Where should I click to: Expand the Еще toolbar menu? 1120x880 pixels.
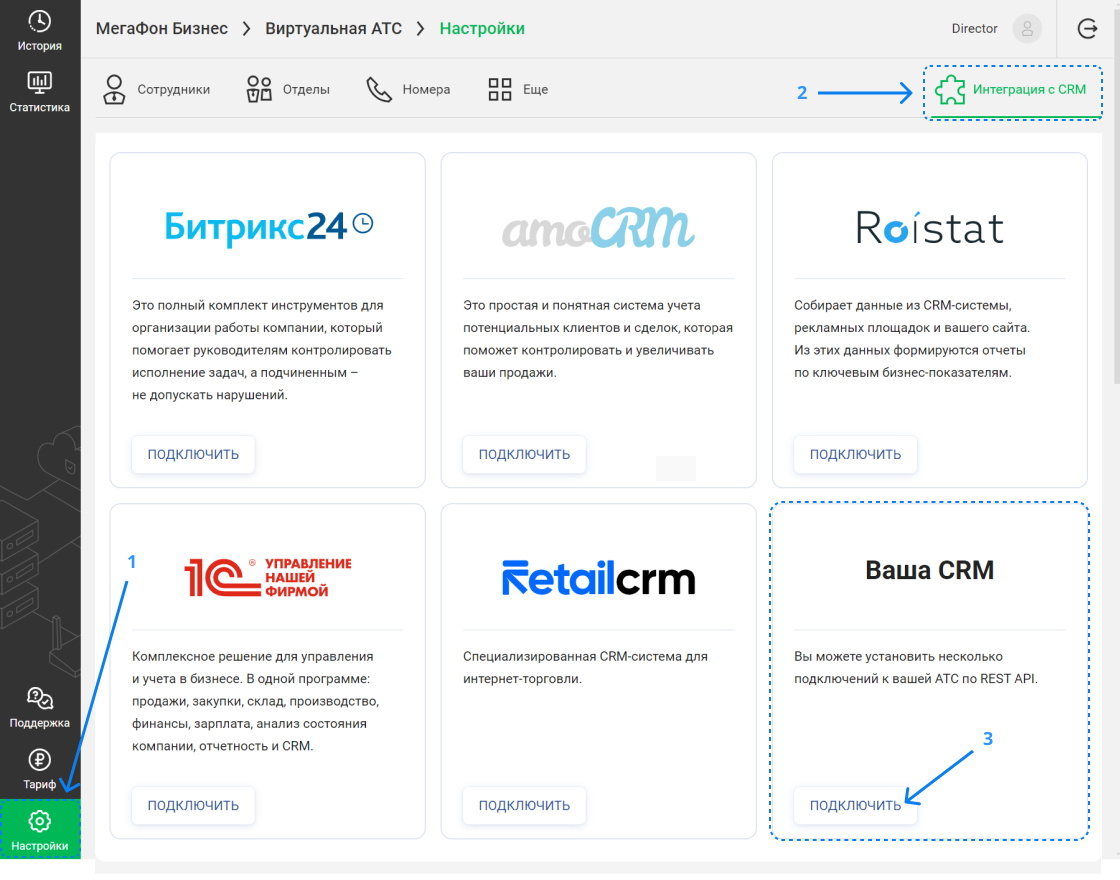[516, 89]
